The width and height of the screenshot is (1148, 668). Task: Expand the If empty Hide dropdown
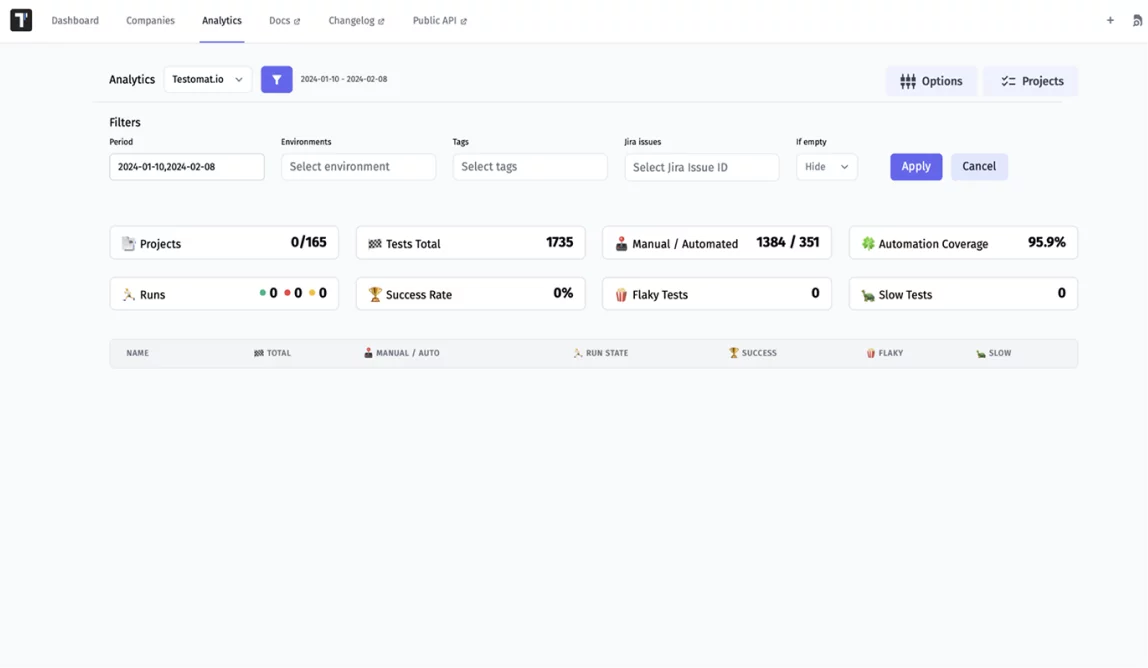coord(826,167)
